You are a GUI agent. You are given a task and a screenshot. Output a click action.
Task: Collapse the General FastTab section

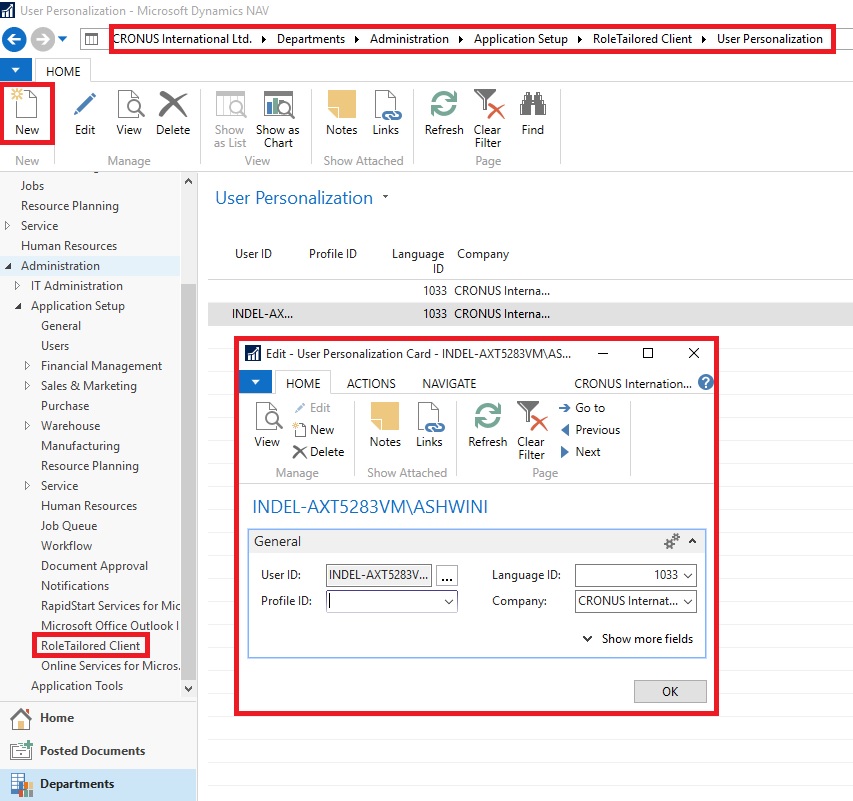pyautogui.click(x=693, y=541)
